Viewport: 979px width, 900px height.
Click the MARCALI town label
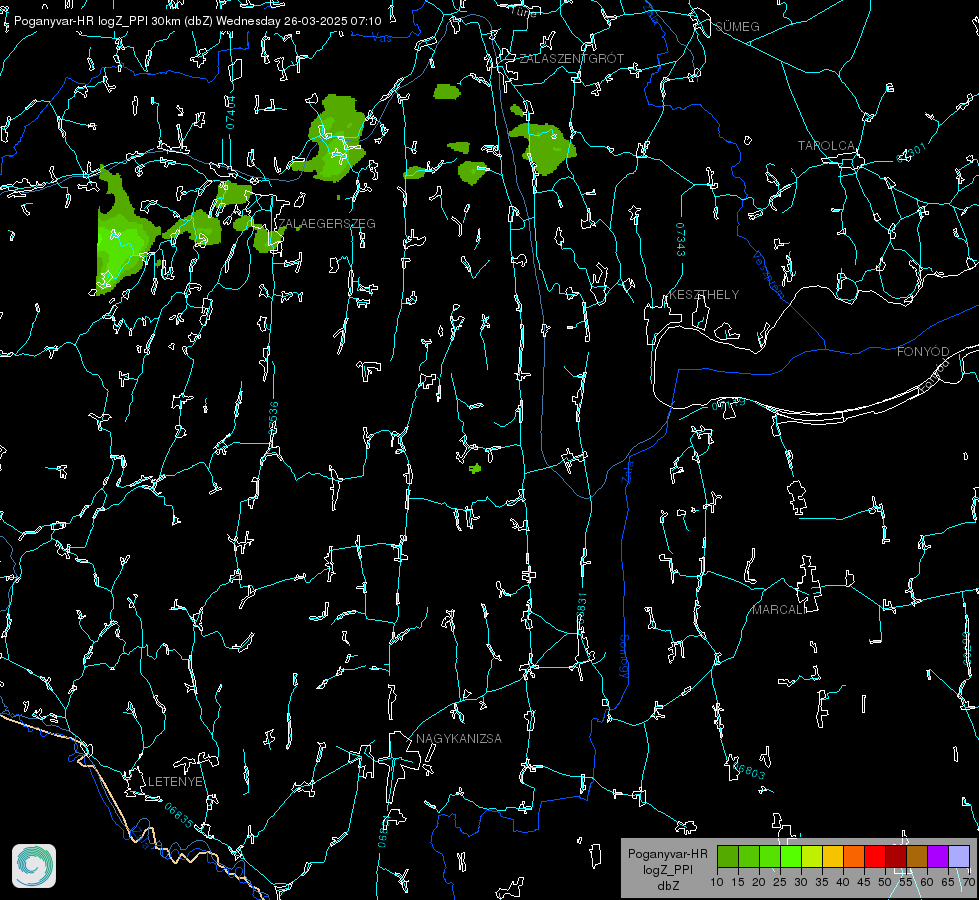(x=779, y=610)
